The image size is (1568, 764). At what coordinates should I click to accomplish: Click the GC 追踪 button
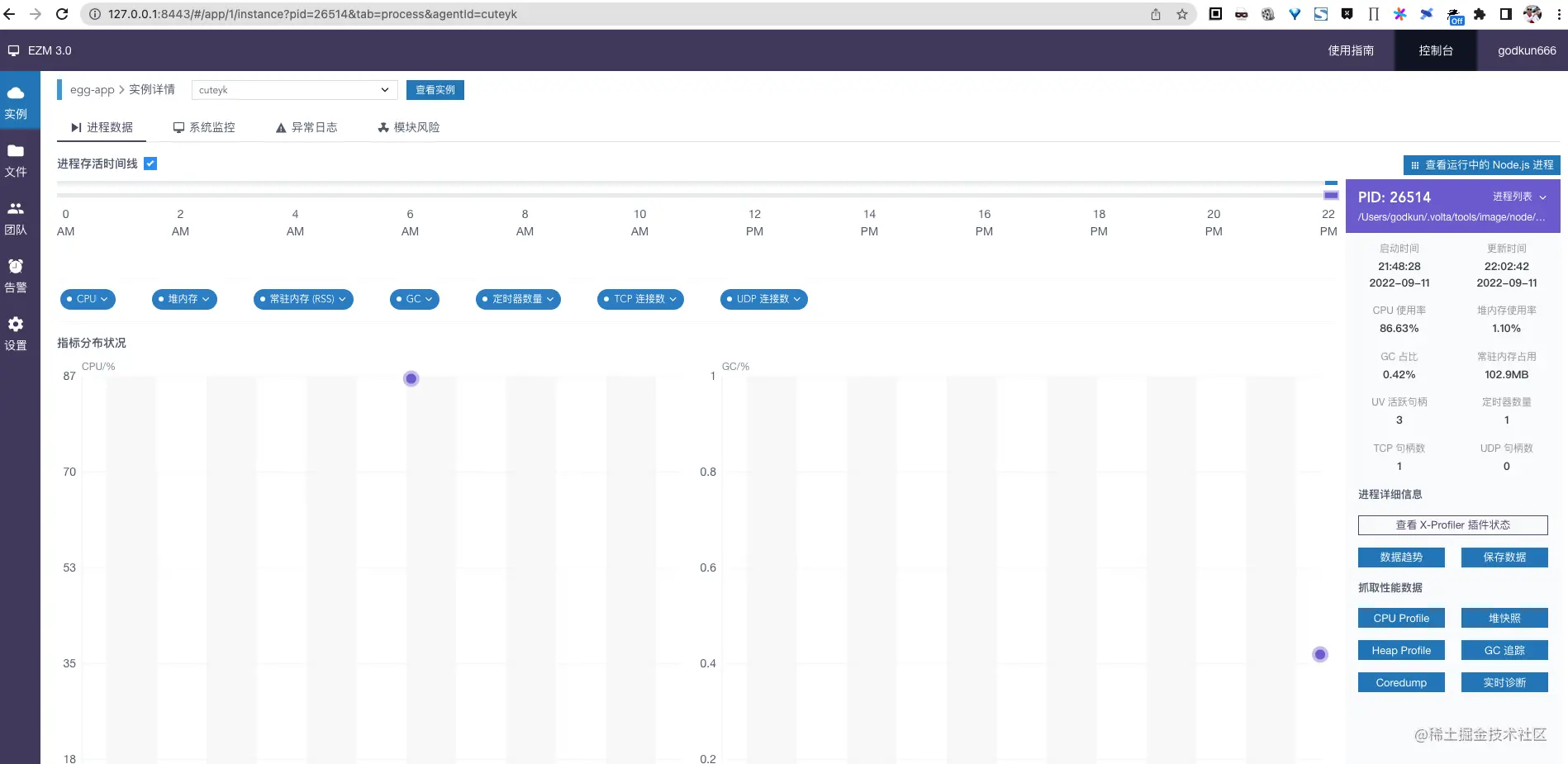[1504, 651]
